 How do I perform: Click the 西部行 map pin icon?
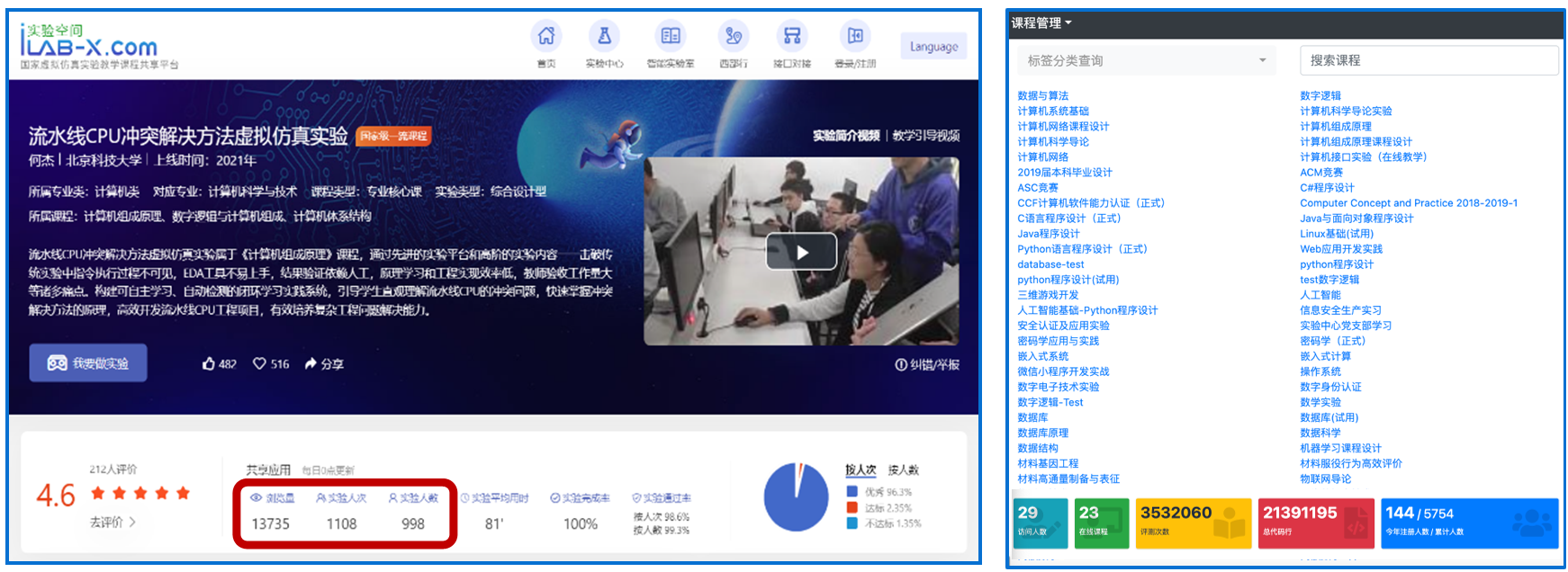point(733,36)
